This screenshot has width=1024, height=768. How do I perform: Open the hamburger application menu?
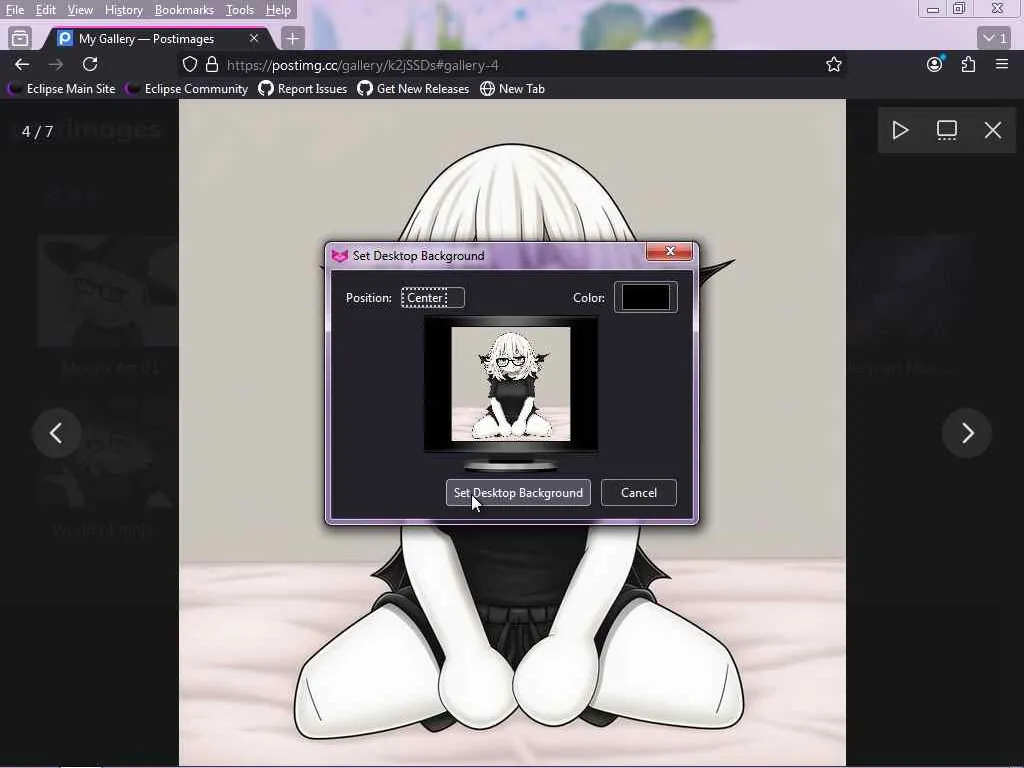point(1002,64)
